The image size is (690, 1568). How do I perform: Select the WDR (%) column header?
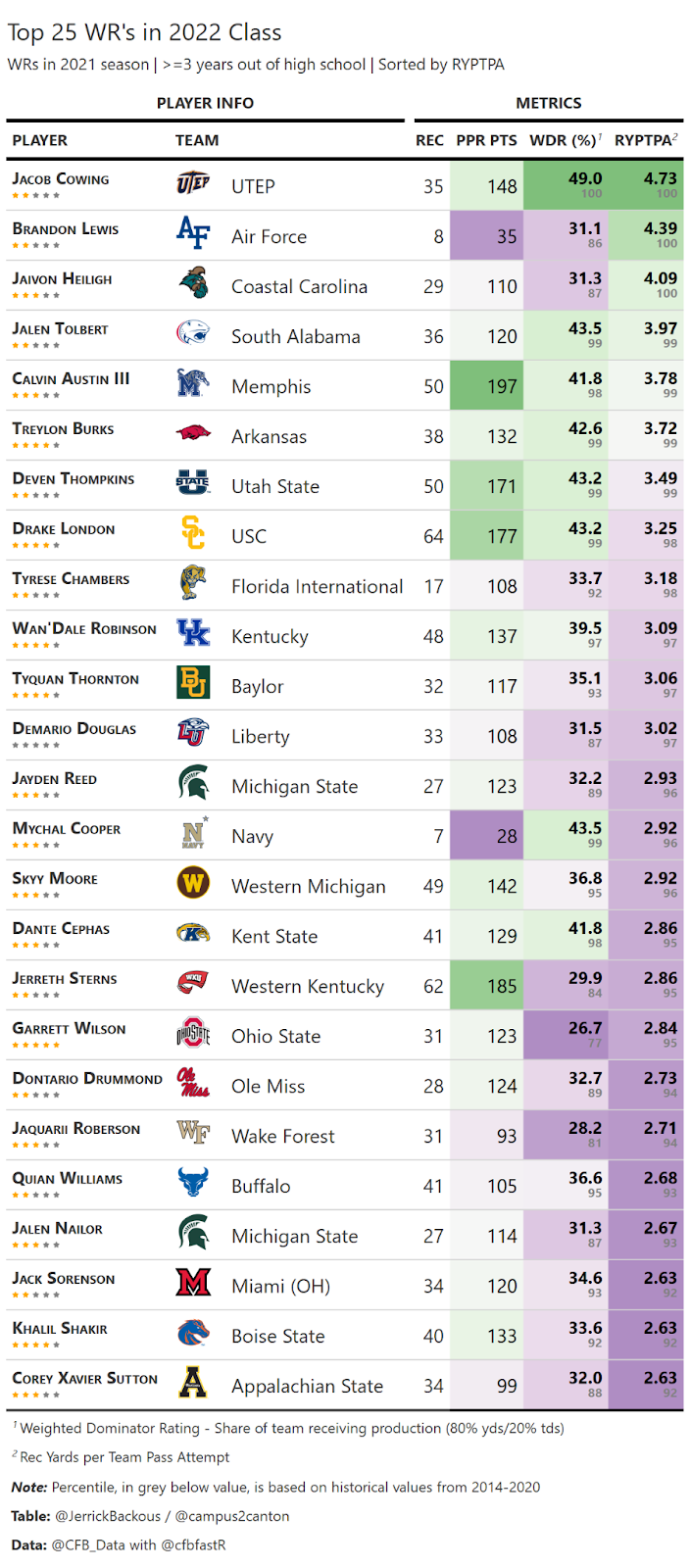[566, 140]
